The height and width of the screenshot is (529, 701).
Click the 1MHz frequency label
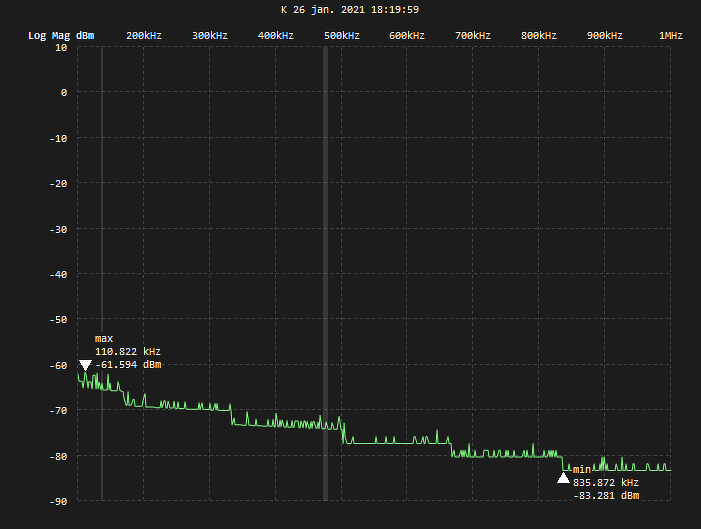[x=671, y=35]
